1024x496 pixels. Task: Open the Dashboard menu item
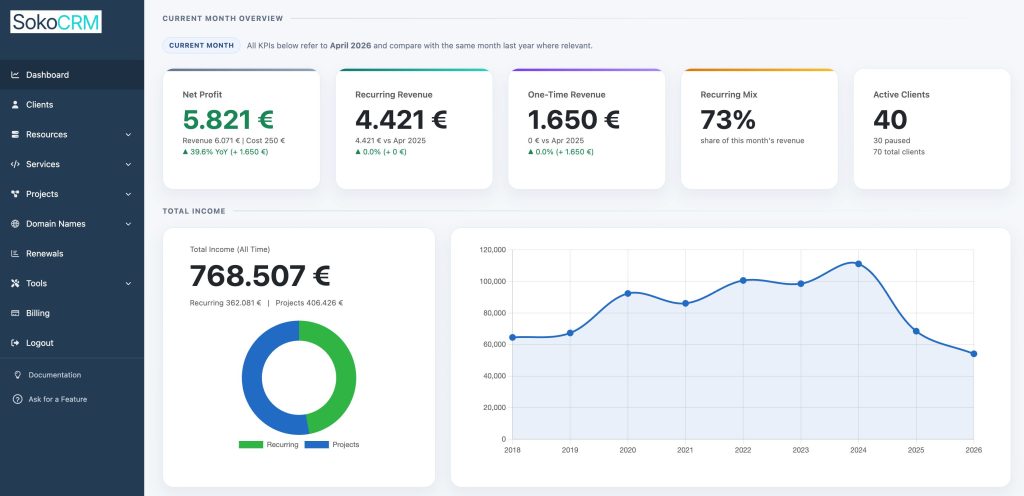pos(72,75)
